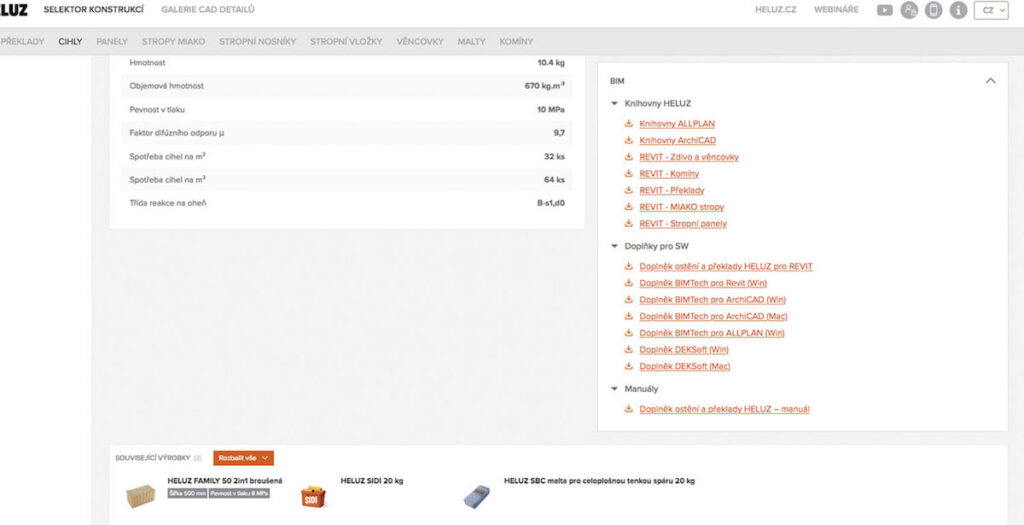Click the user account lock icon

(x=909, y=10)
